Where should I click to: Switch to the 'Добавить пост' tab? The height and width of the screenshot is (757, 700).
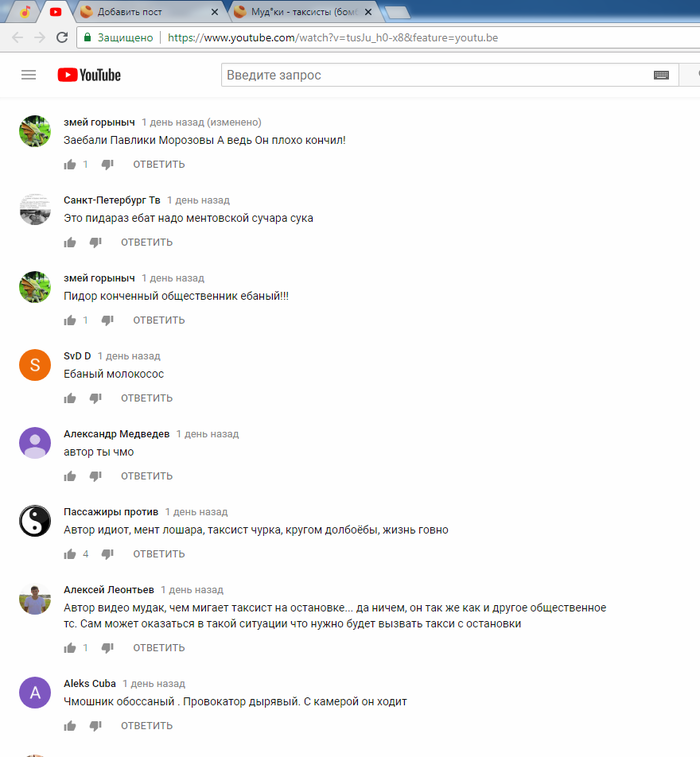147,12
